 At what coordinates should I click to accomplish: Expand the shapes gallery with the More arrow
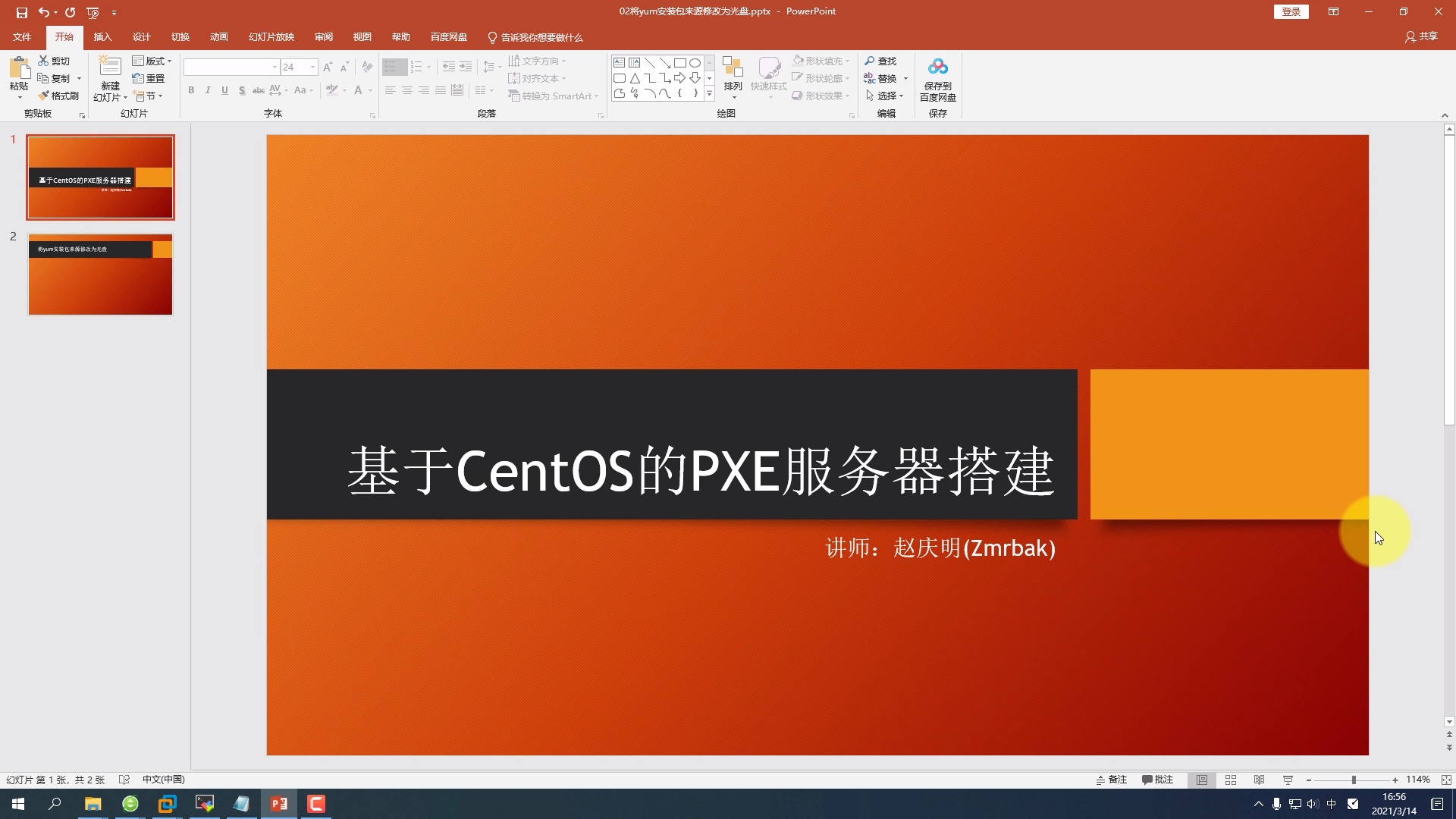point(710,93)
